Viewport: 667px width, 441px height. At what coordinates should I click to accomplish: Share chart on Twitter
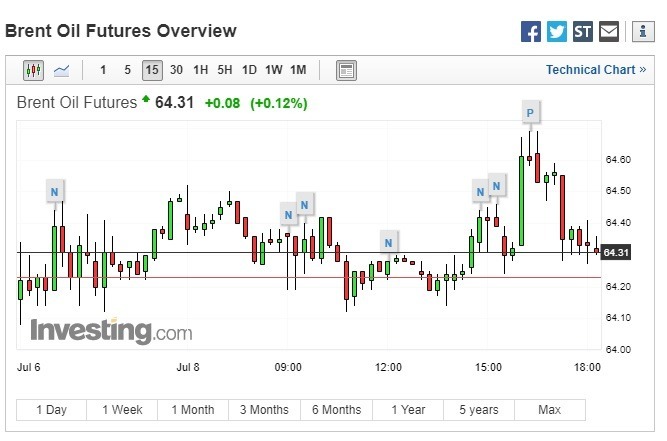coord(556,32)
